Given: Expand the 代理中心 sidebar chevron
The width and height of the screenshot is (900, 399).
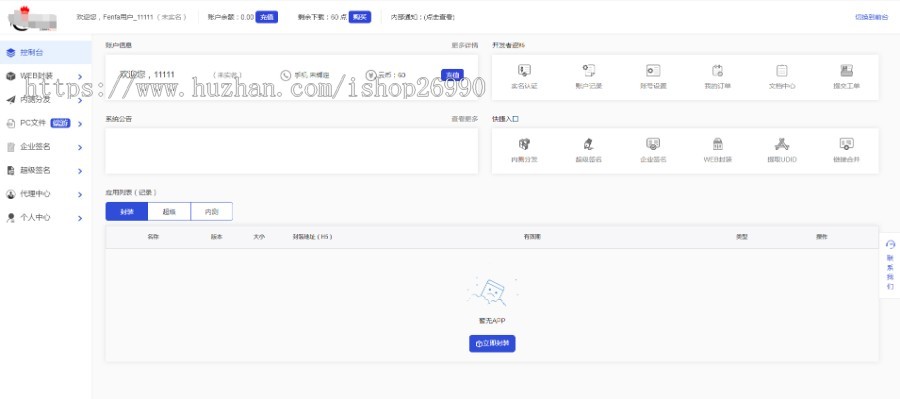Looking at the screenshot, I should pyautogui.click(x=80, y=195).
